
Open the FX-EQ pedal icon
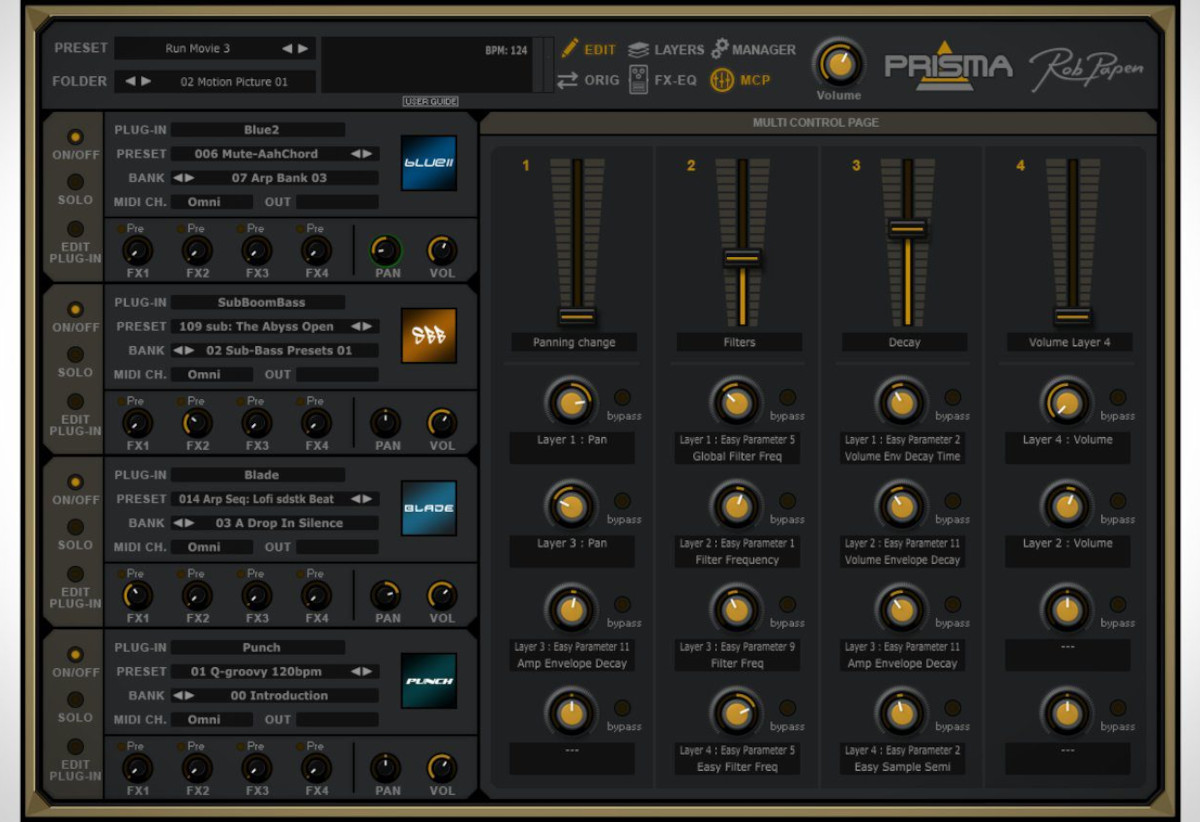point(638,80)
